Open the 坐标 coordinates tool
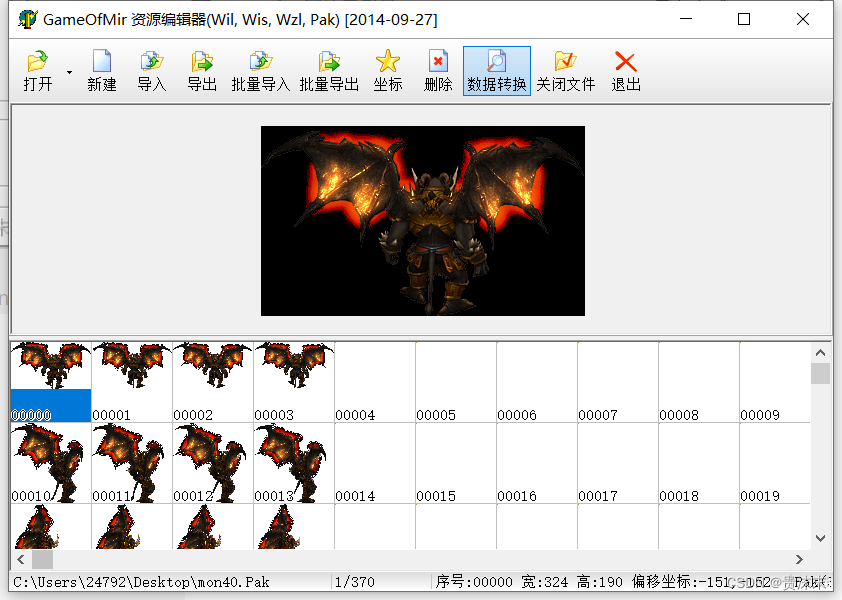 tap(387, 70)
